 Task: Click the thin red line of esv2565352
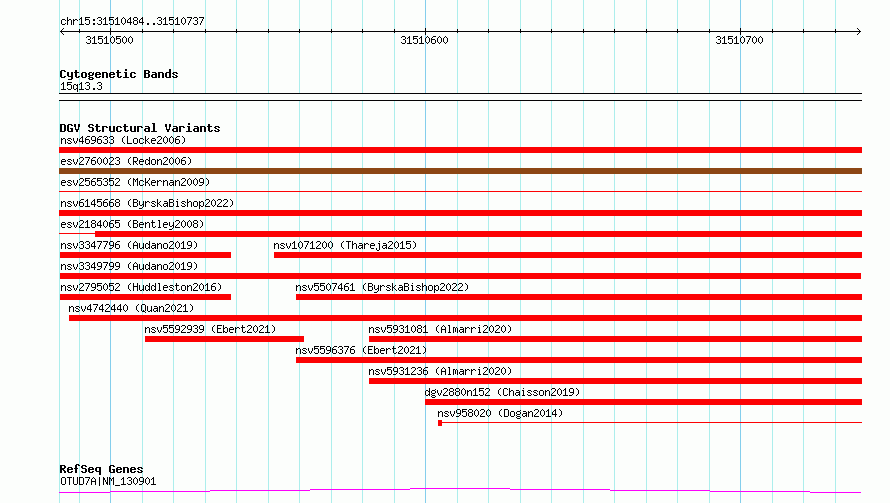coord(460,192)
